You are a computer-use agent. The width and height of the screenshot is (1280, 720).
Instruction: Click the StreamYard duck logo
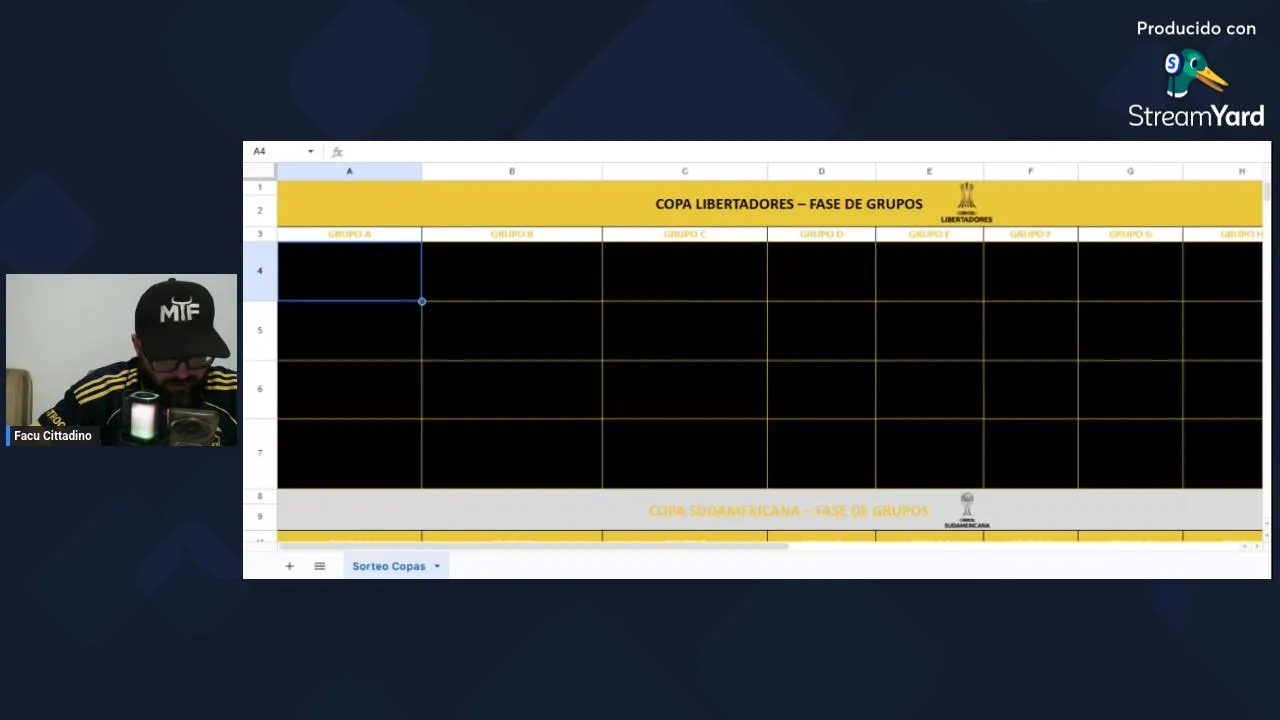(x=1196, y=74)
